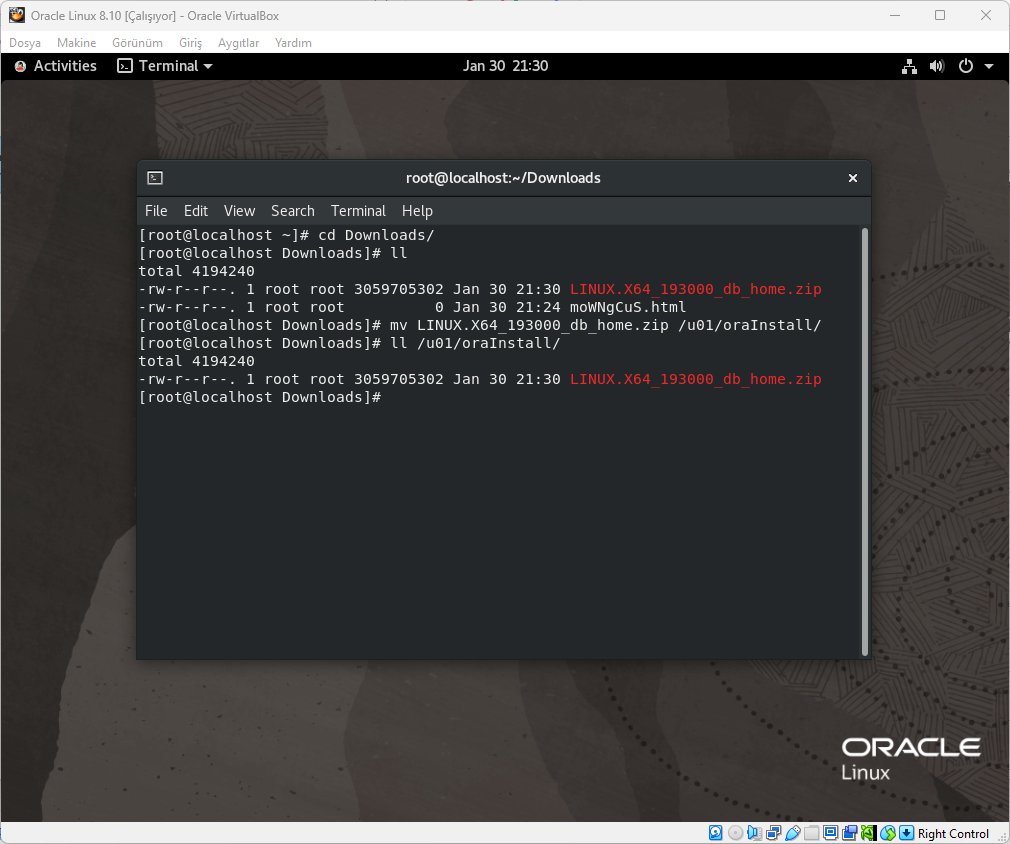Click the 'cd Downloads/' command text
Image resolution: width=1010 pixels, height=844 pixels.
click(376, 235)
